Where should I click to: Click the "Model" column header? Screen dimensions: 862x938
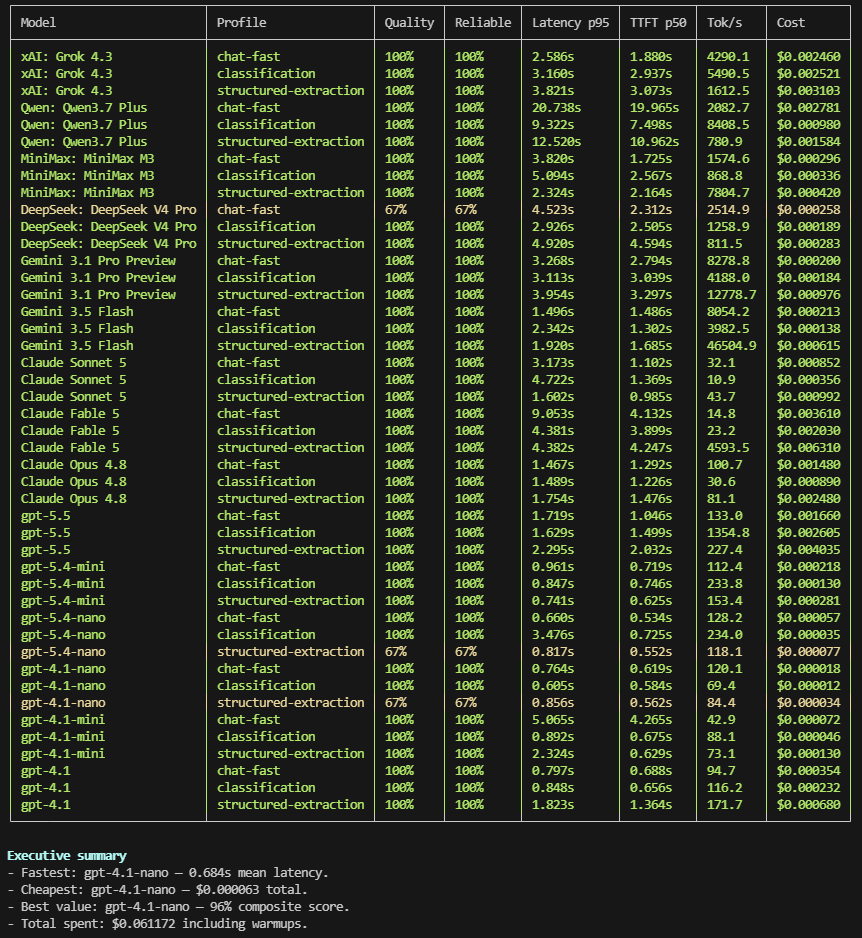[38, 23]
